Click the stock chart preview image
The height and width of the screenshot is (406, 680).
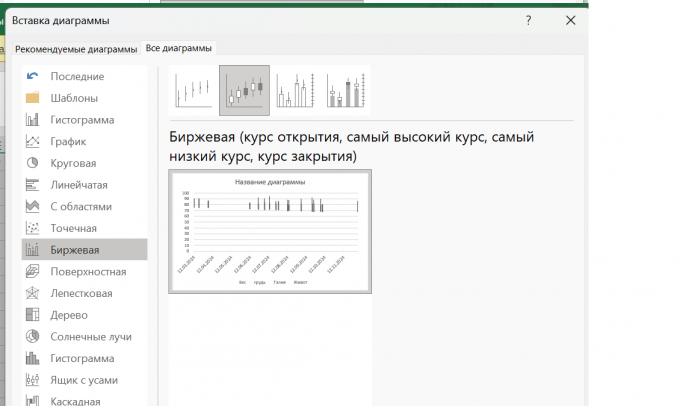270,231
